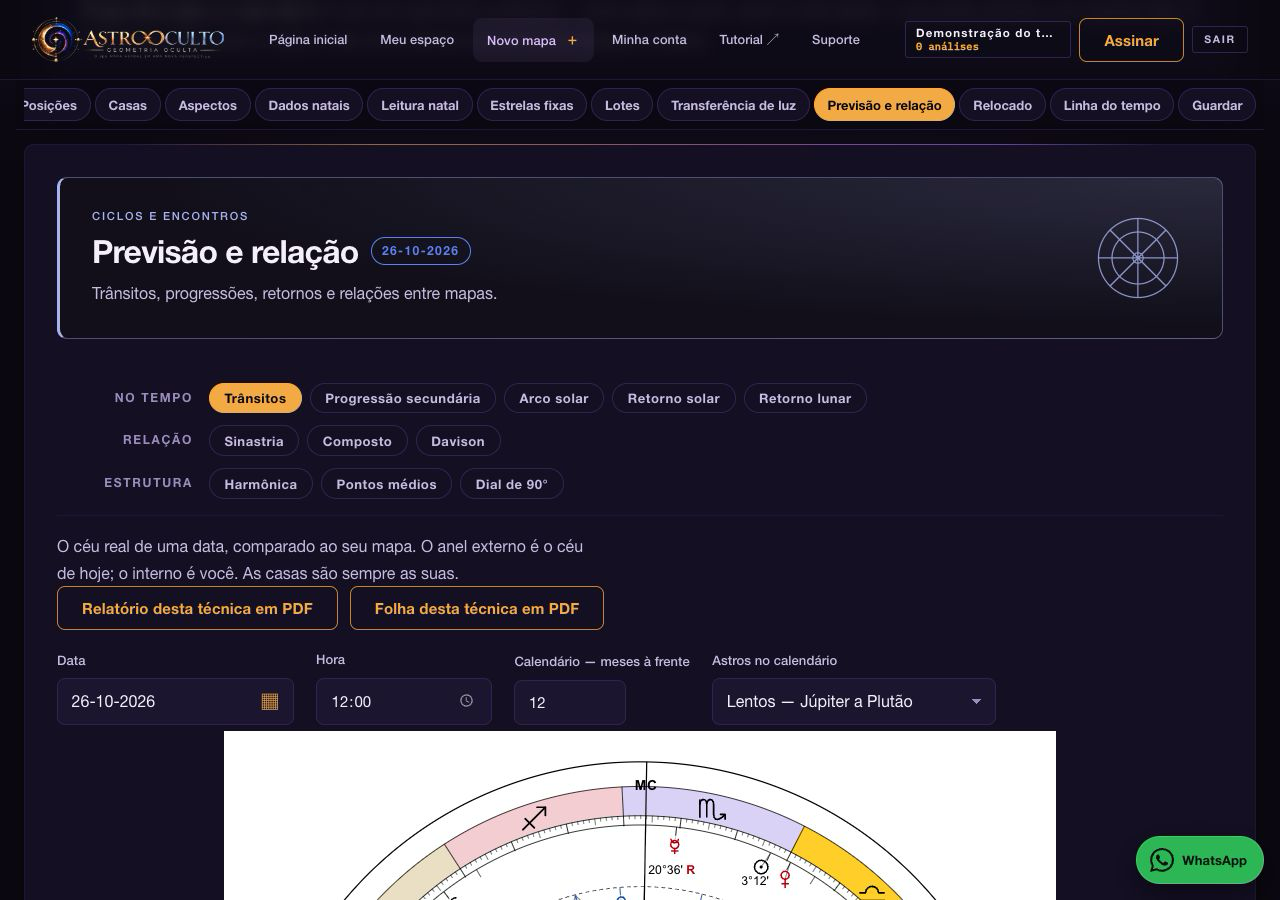This screenshot has width=1280, height=900.
Task: Open the Leitura natal tab
Action: 420,105
